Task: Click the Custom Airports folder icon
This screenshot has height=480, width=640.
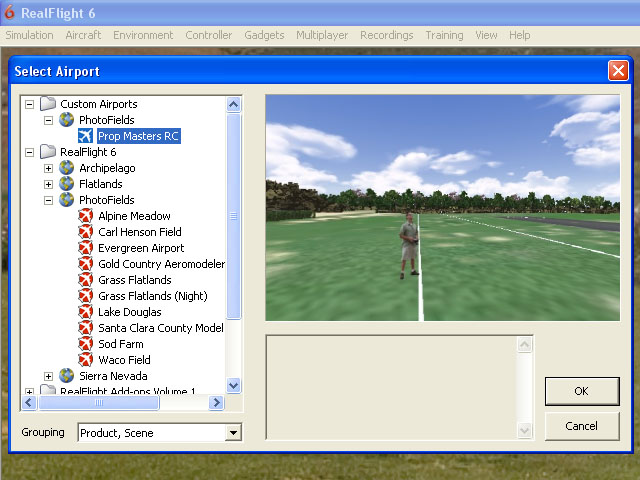Action: 48,104
